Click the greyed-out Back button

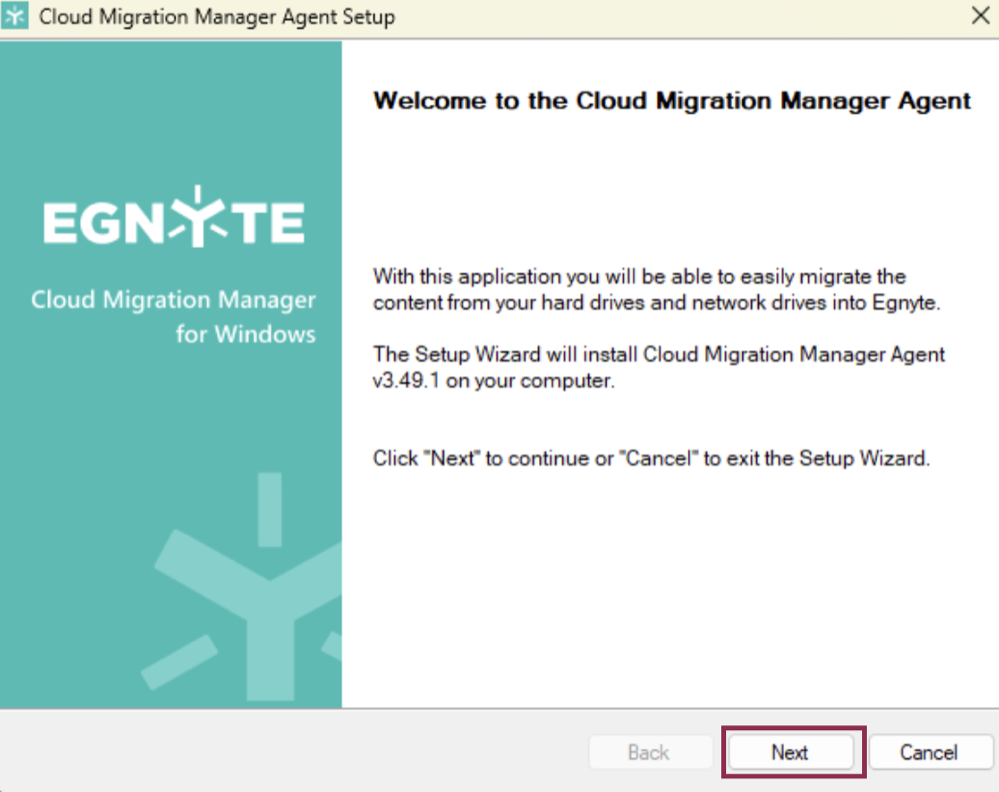(649, 753)
